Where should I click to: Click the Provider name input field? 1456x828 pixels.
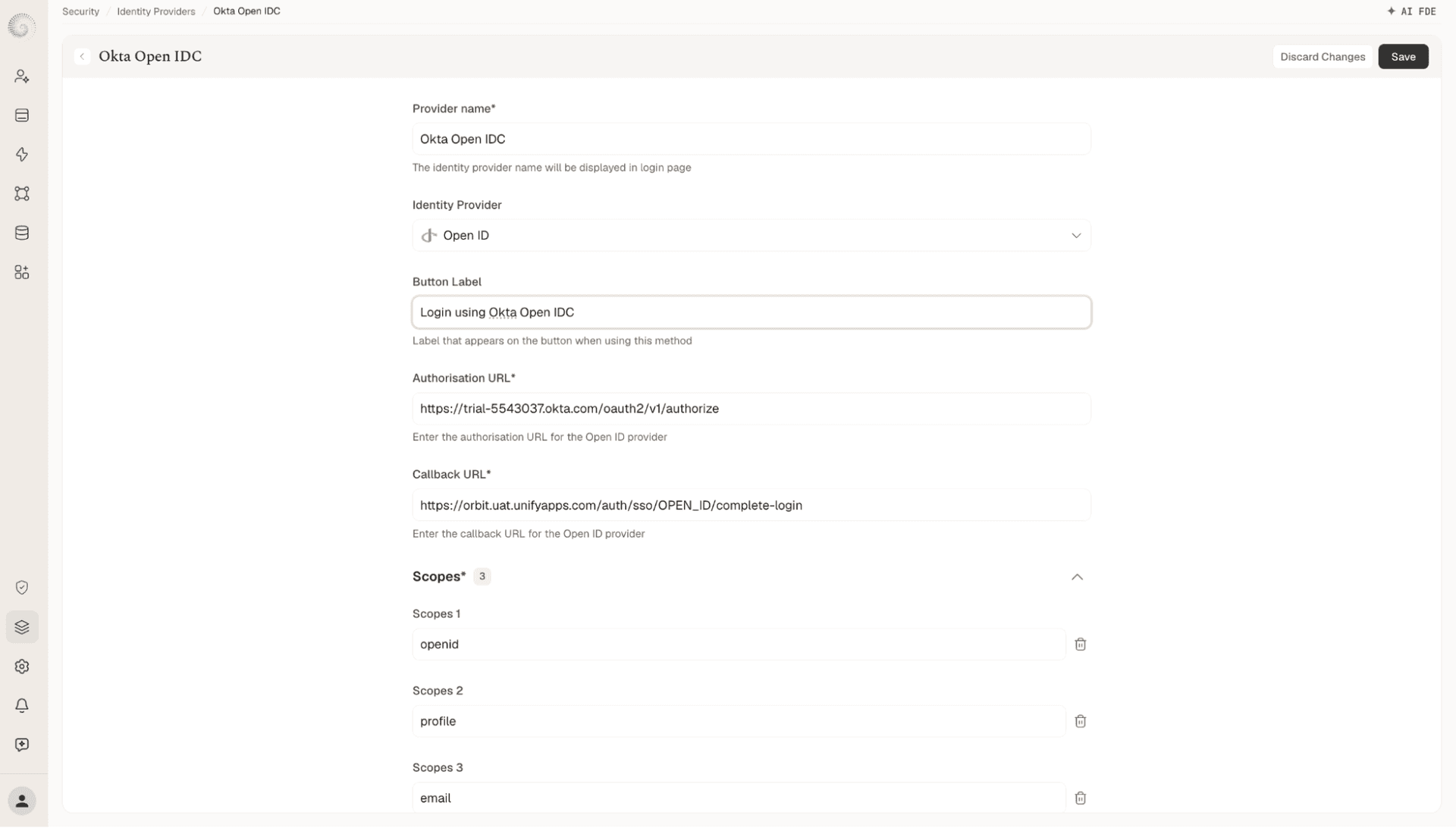752,140
